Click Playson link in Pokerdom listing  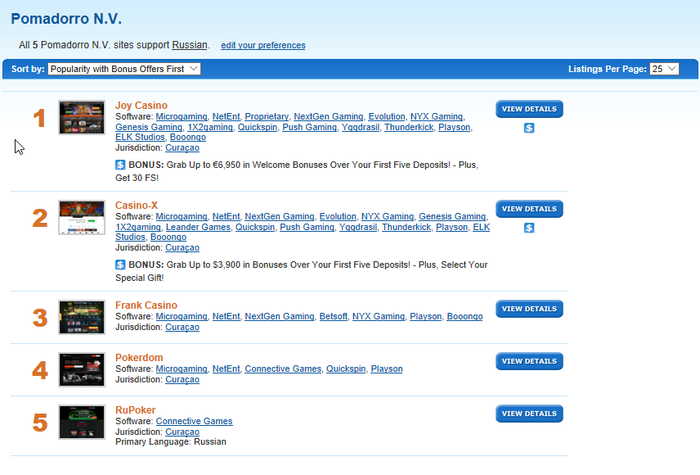(x=387, y=369)
